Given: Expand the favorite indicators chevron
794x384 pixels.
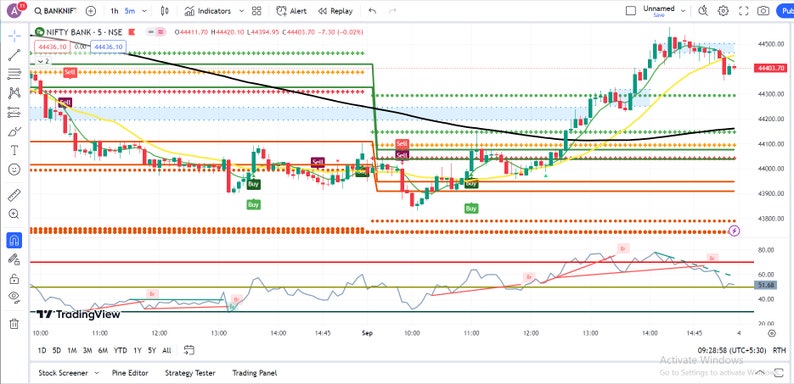Looking at the screenshot, I should click(x=241, y=11).
